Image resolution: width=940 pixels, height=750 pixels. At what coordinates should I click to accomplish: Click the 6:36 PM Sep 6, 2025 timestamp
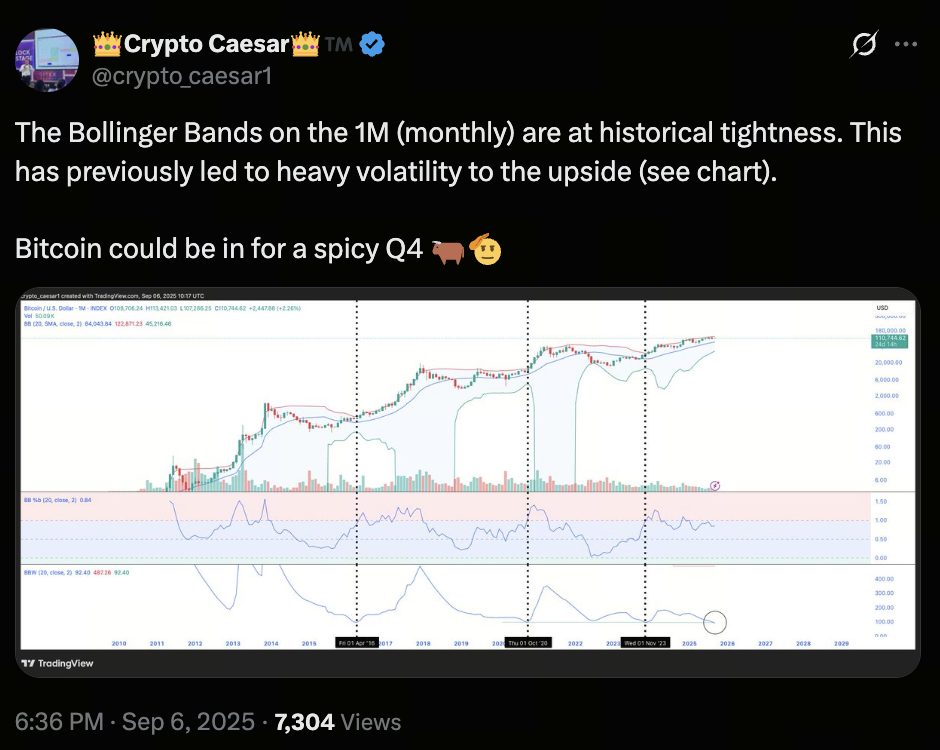click(135, 722)
